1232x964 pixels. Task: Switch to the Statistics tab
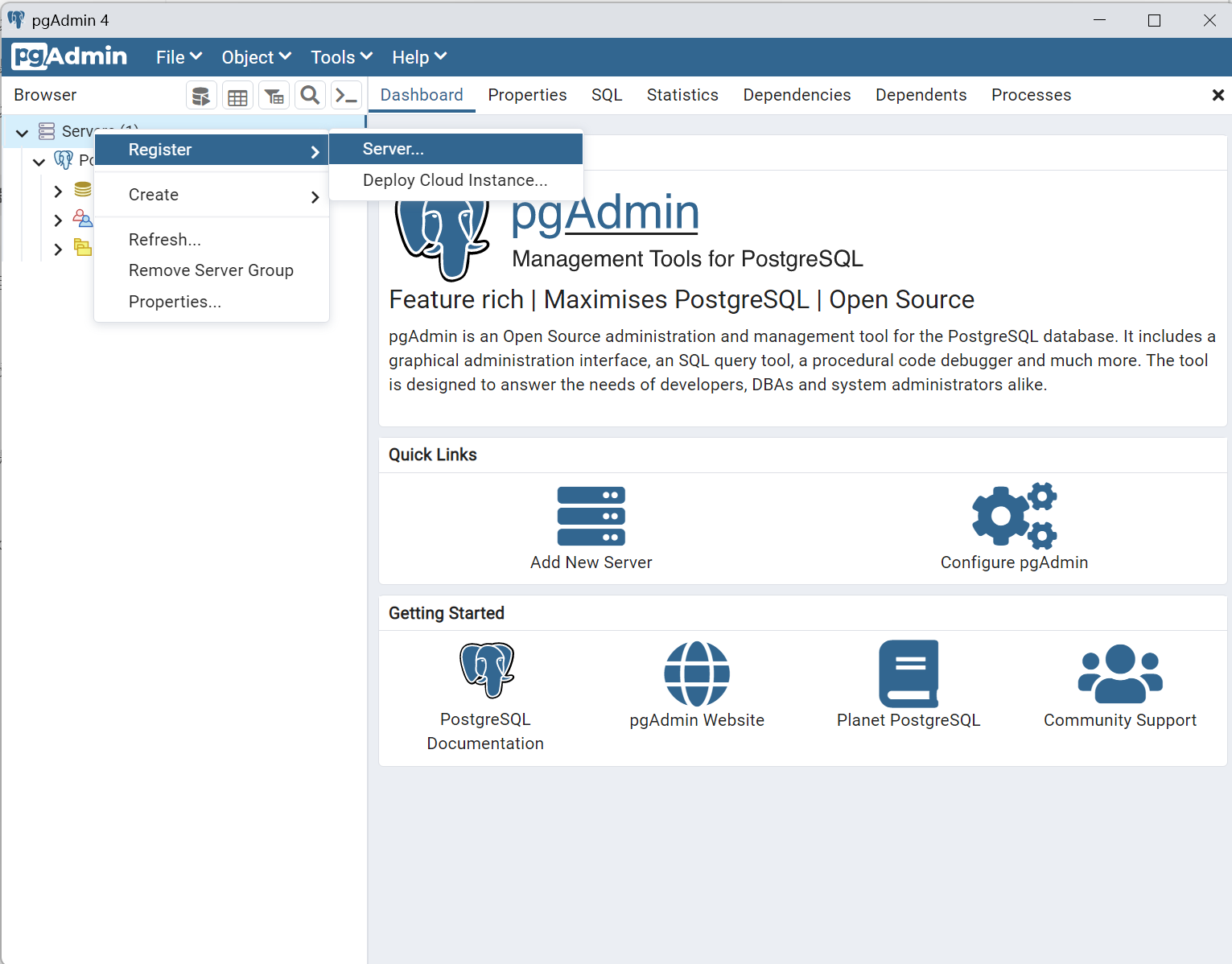pyautogui.click(x=682, y=95)
